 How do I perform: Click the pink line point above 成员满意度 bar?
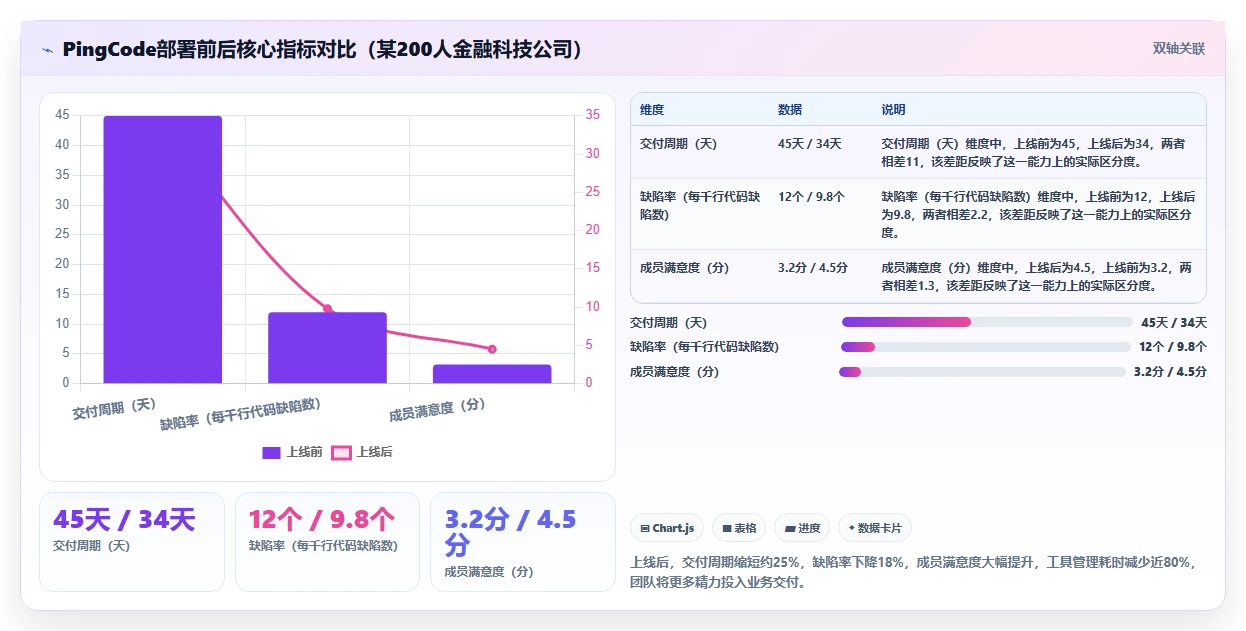pos(492,349)
